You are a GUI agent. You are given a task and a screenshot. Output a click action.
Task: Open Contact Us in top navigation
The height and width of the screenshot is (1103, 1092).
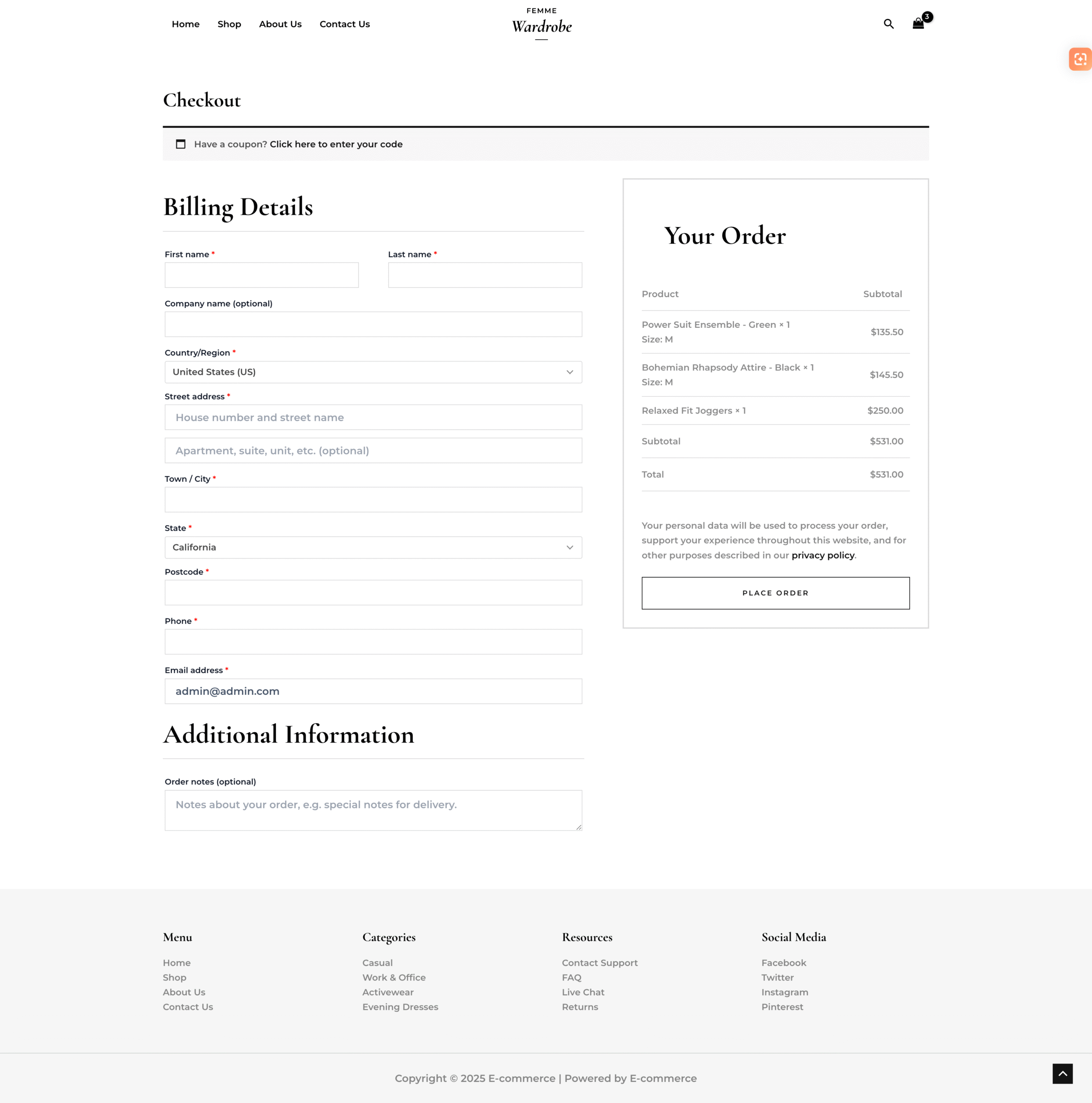(345, 24)
